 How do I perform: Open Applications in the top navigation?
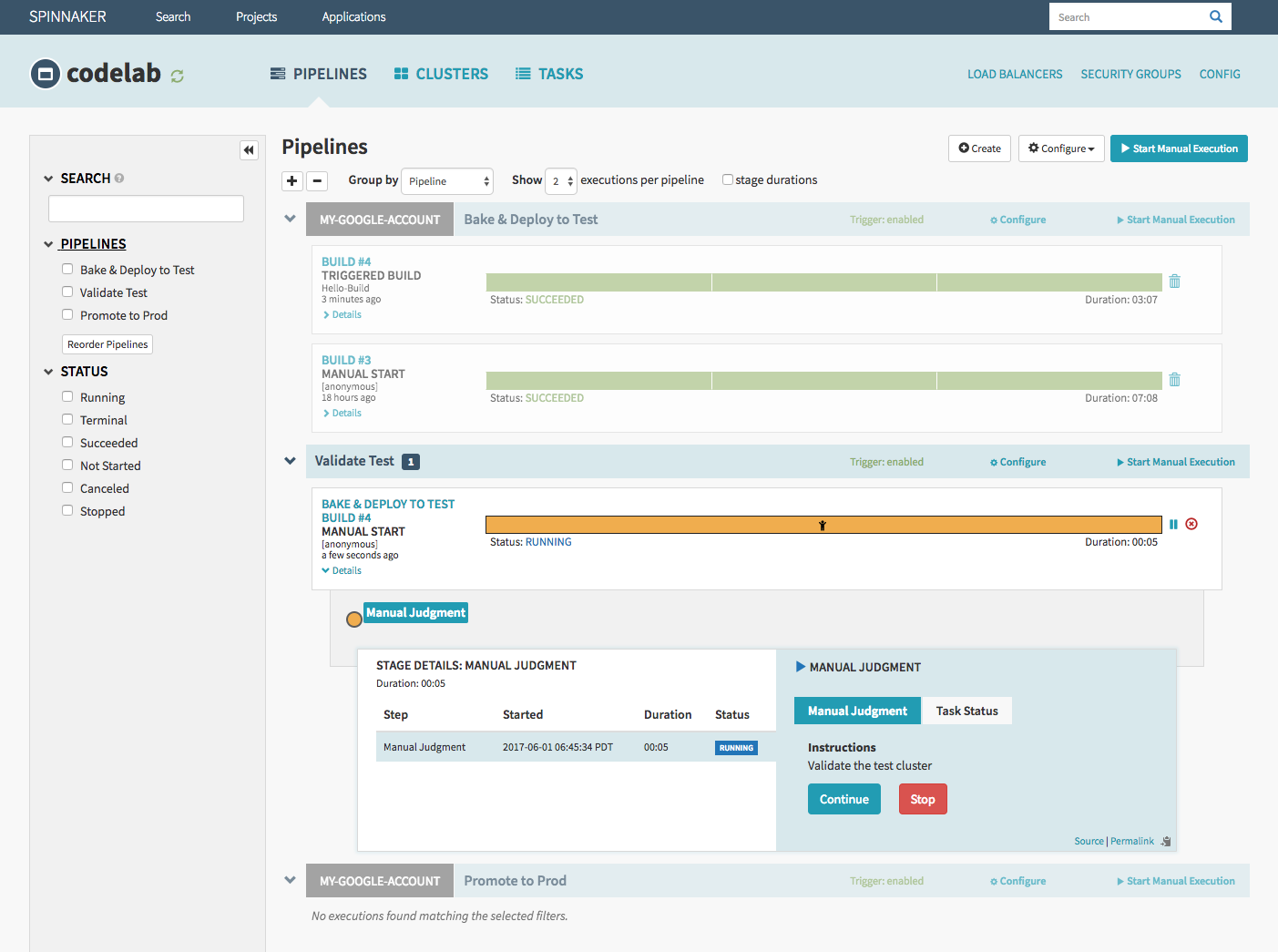(x=353, y=16)
